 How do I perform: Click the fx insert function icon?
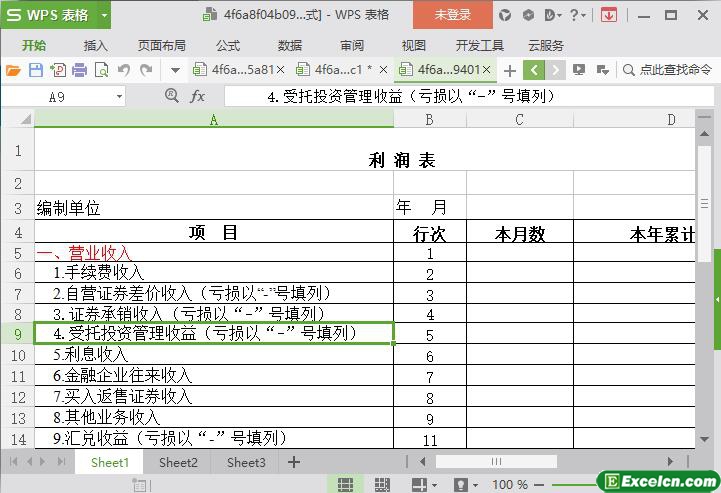197,96
